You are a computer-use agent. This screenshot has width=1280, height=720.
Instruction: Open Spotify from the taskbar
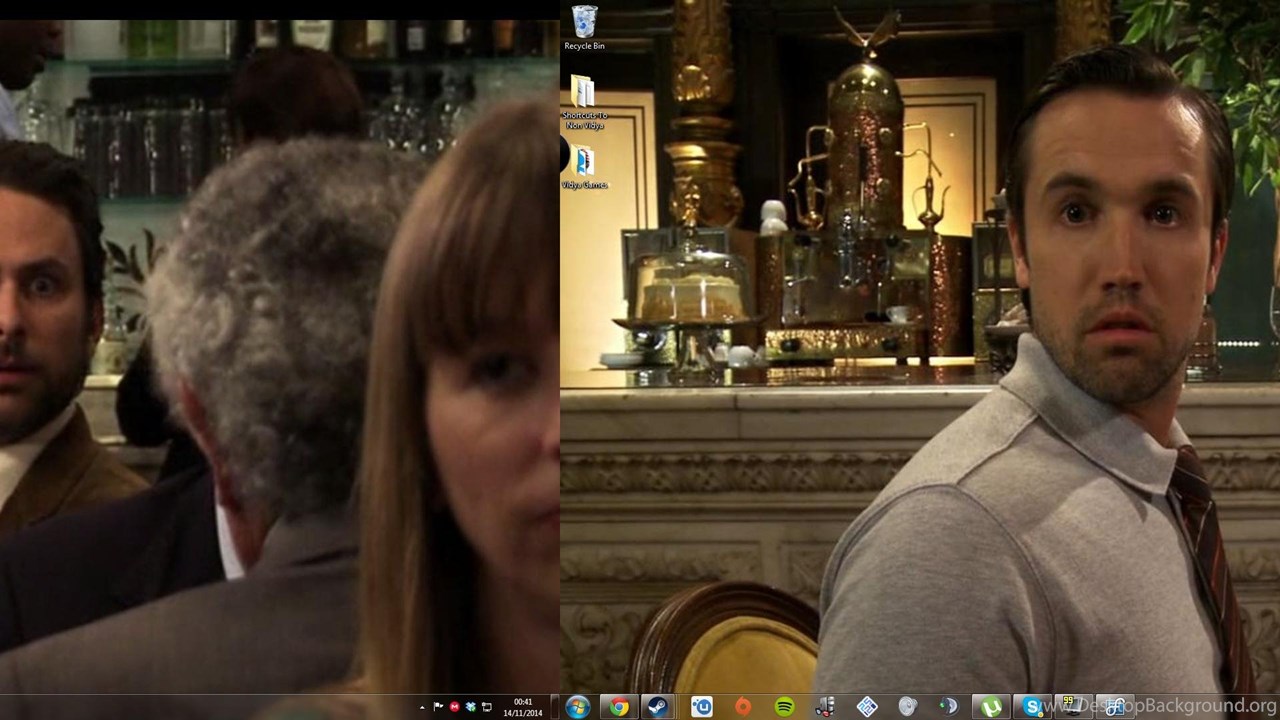click(x=784, y=707)
